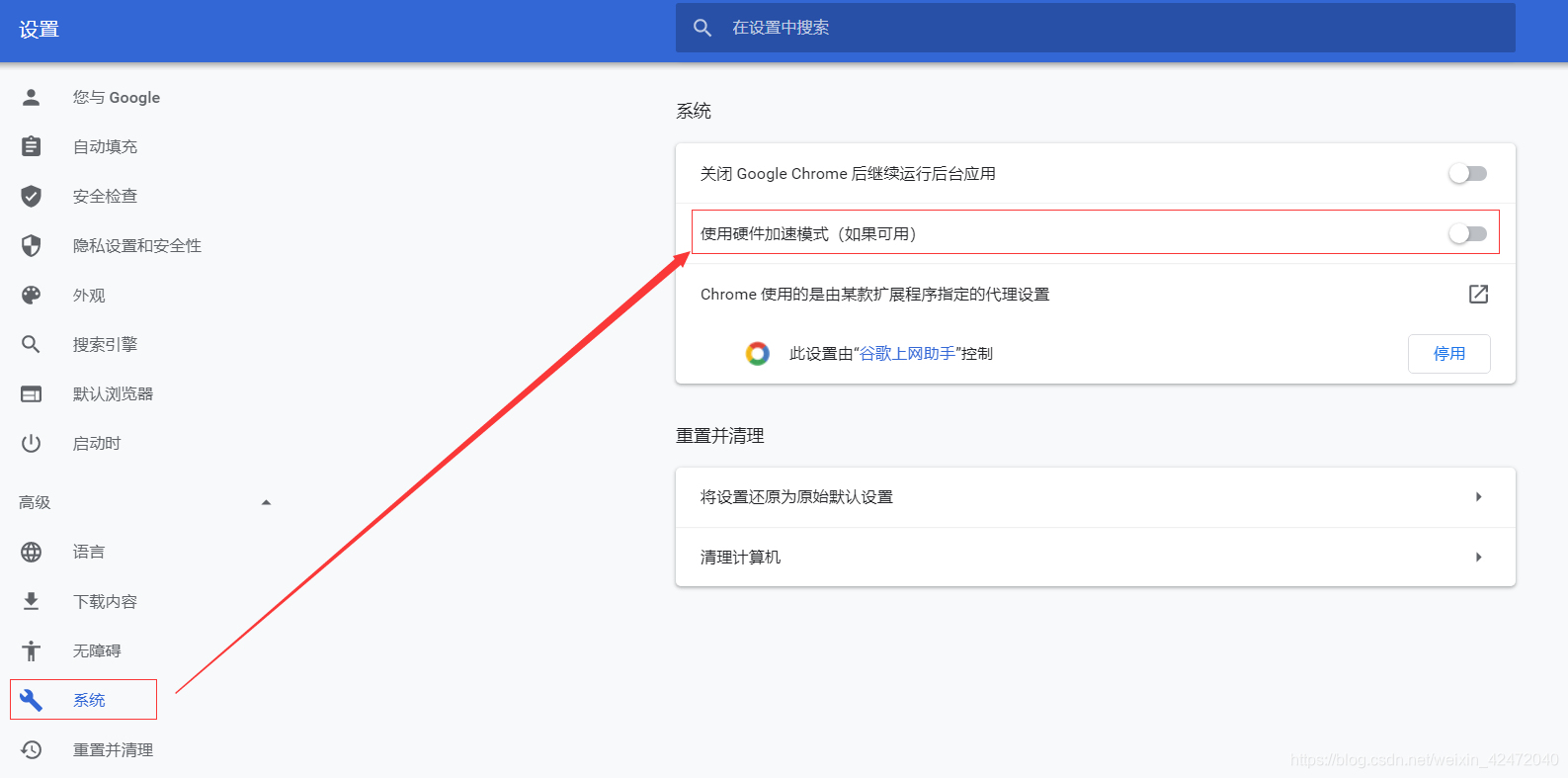The width and height of the screenshot is (1568, 778).
Task: Open 语言 settings
Action: [x=89, y=552]
